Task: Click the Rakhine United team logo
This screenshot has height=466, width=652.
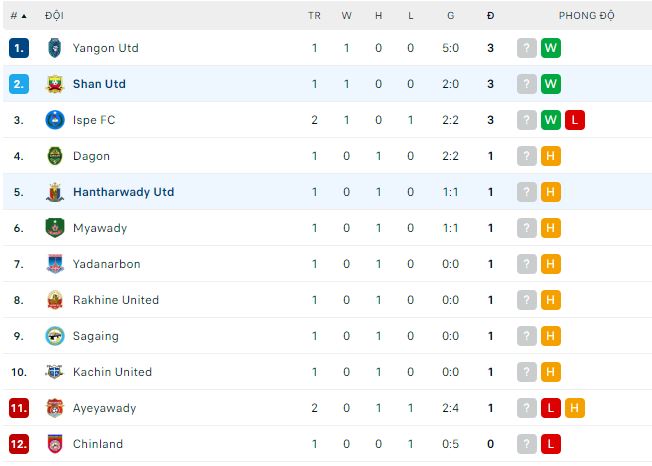Action: tap(54, 300)
